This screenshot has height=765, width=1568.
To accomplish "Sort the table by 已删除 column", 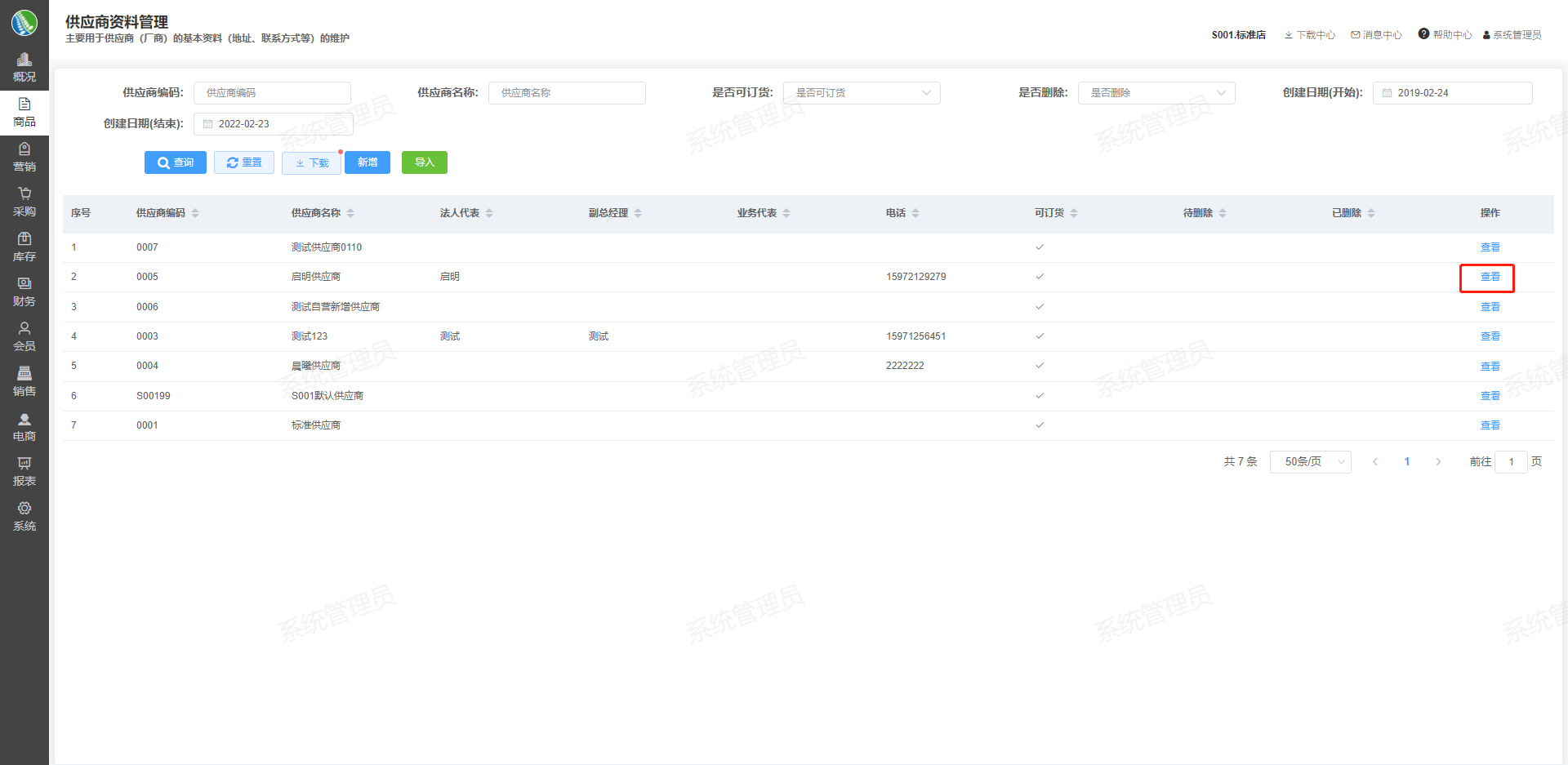I will (x=1371, y=213).
